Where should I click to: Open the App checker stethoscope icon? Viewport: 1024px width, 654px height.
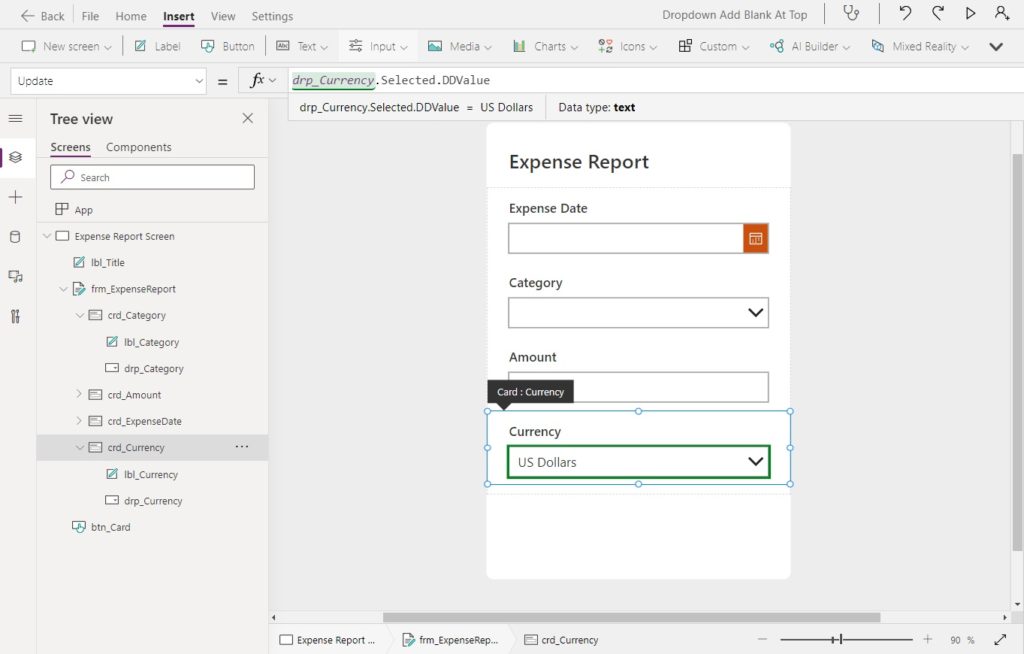click(851, 14)
